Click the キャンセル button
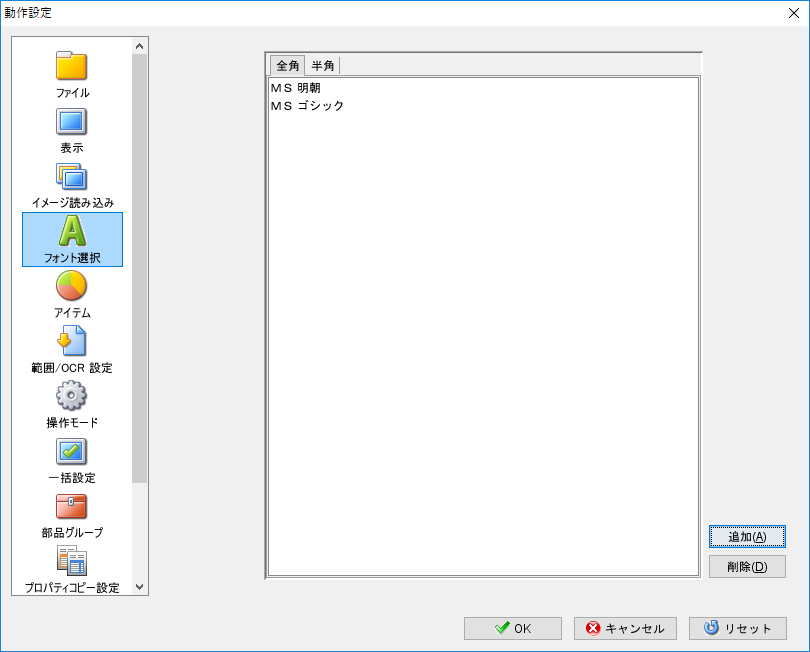810x652 pixels. [625, 628]
